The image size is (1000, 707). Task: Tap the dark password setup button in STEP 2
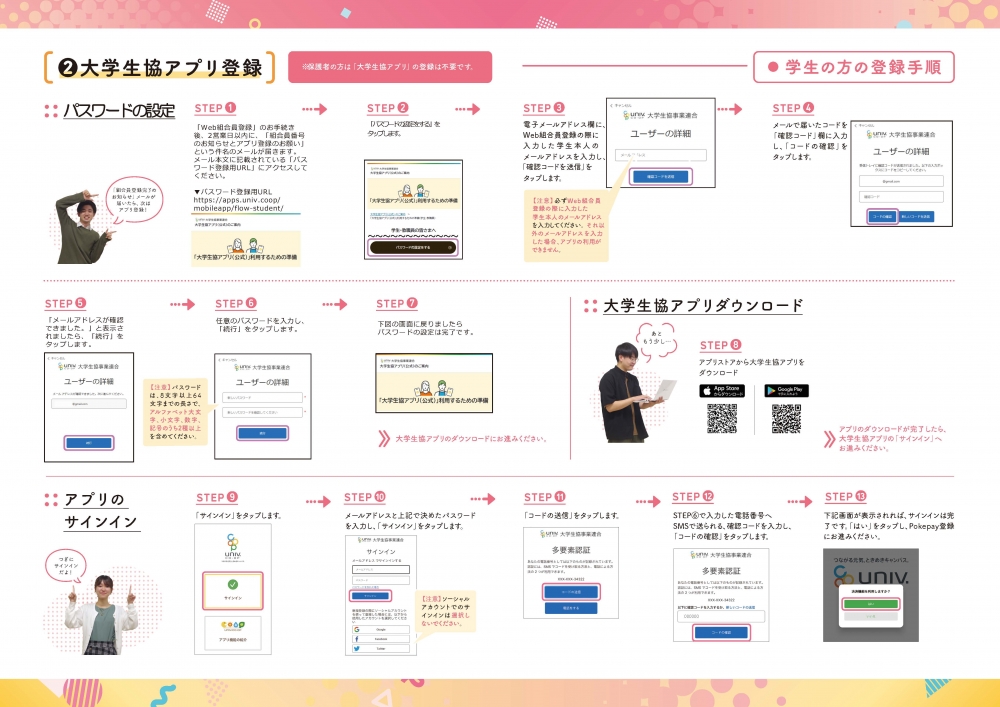(412, 246)
